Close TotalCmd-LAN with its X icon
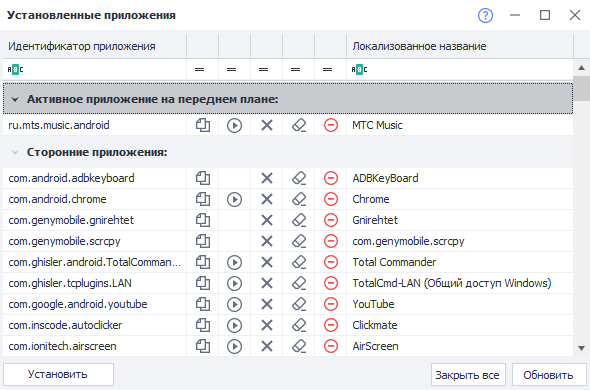The width and height of the screenshot is (590, 390). 267,283
